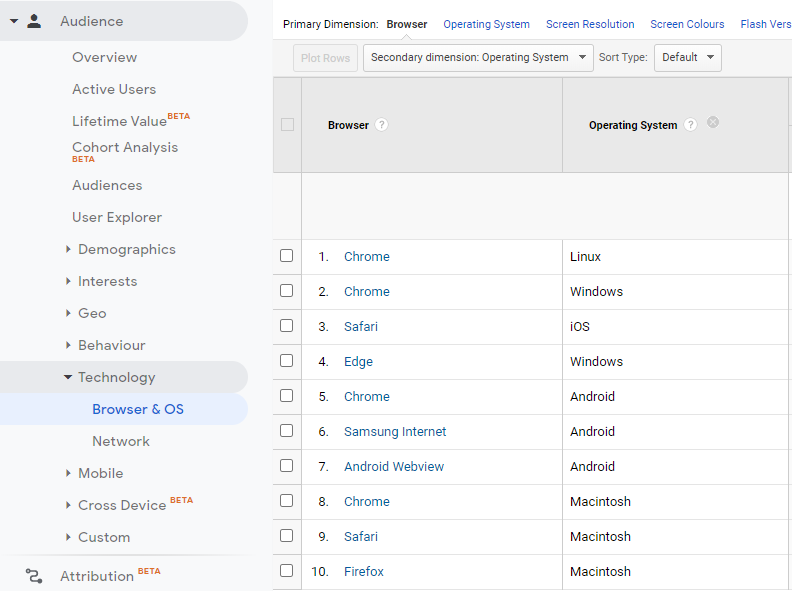Screen dimensions: 792x591
Task: Switch primary dimension to Screen Resolution
Action: tap(590, 24)
